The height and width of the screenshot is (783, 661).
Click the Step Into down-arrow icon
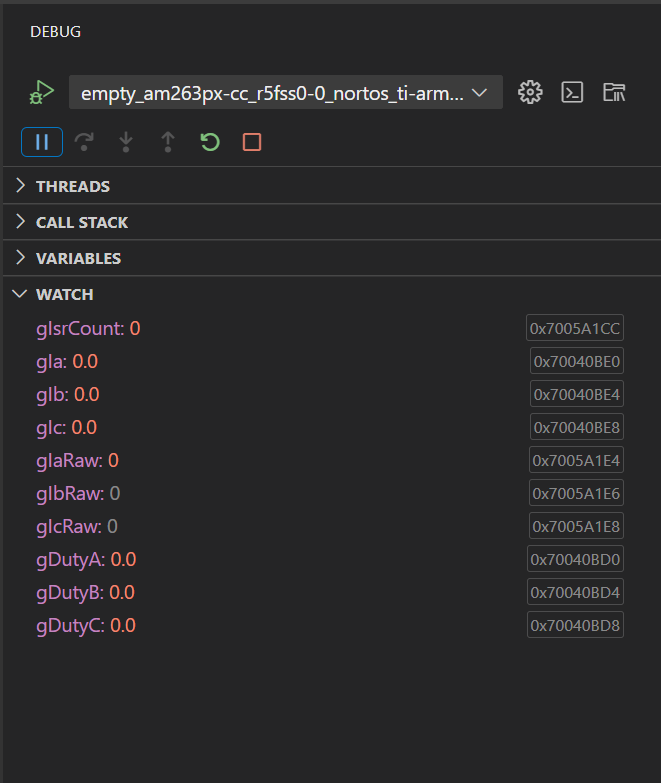pyautogui.click(x=126, y=142)
